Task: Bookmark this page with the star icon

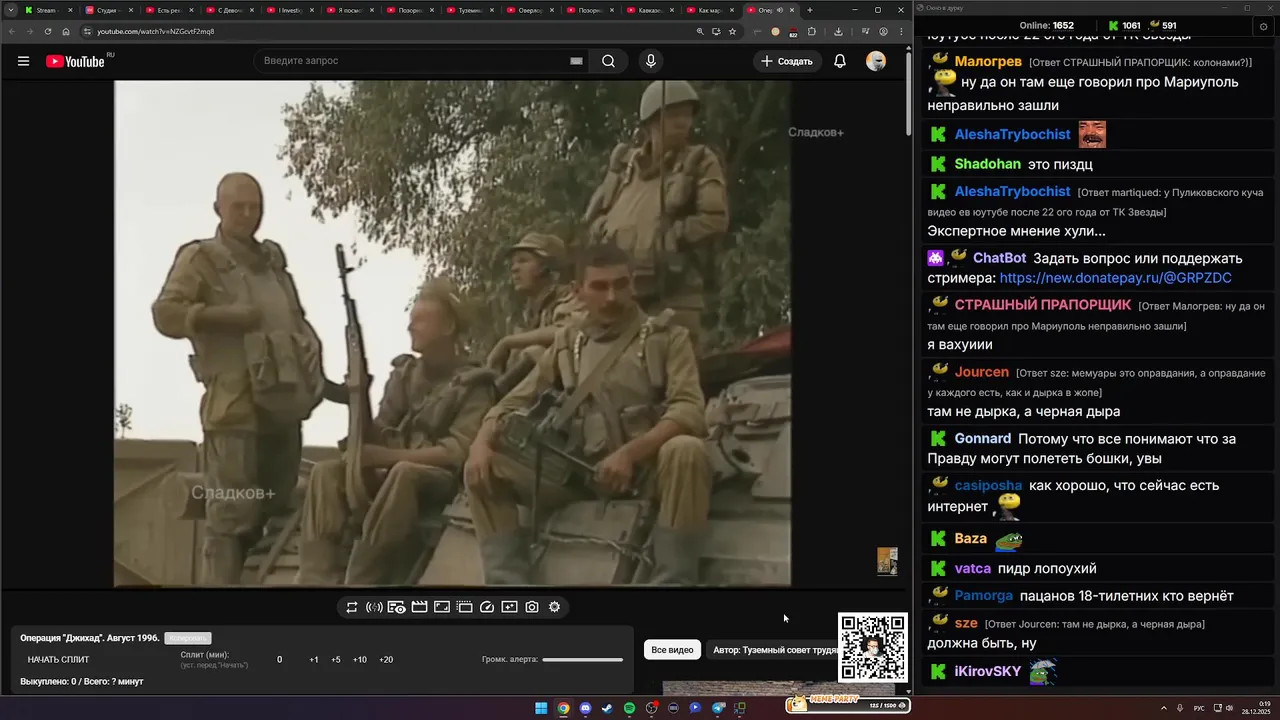Action: [x=732, y=31]
